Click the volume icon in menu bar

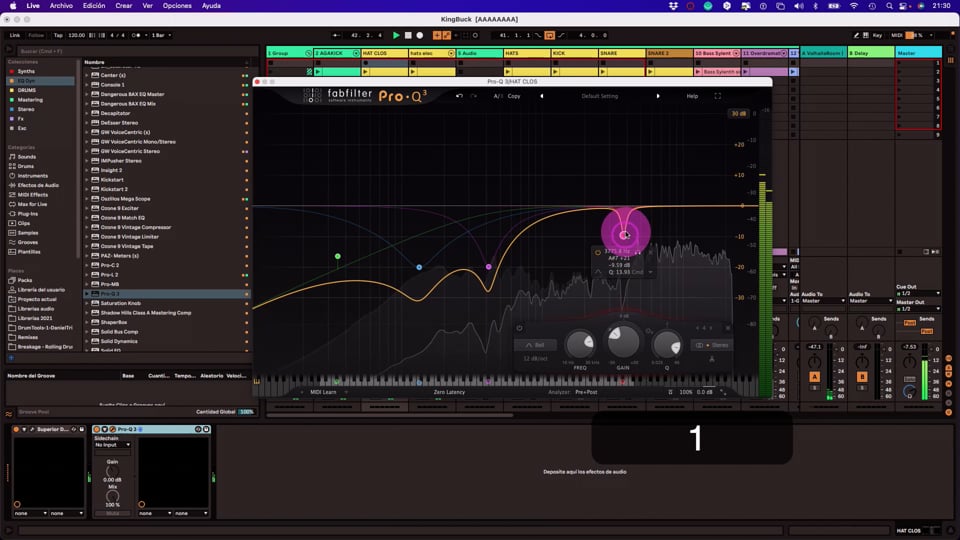click(x=798, y=6)
